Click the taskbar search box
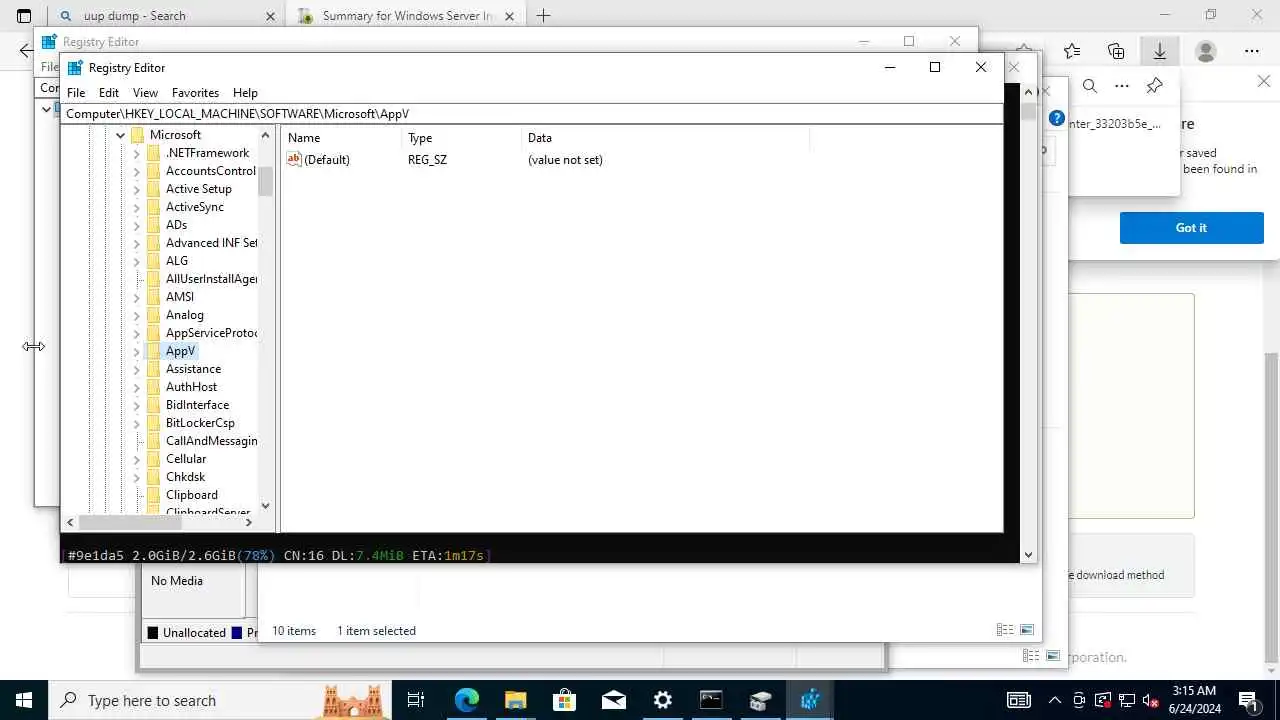Image resolution: width=1280 pixels, height=720 pixels. pos(220,700)
